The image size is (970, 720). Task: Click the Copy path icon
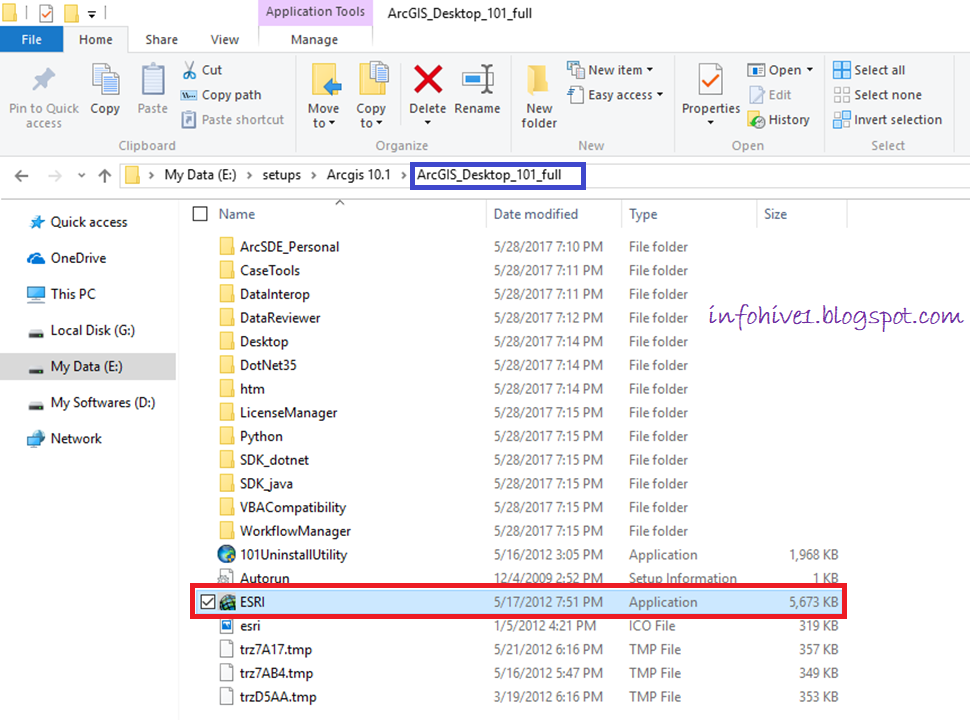coord(189,95)
